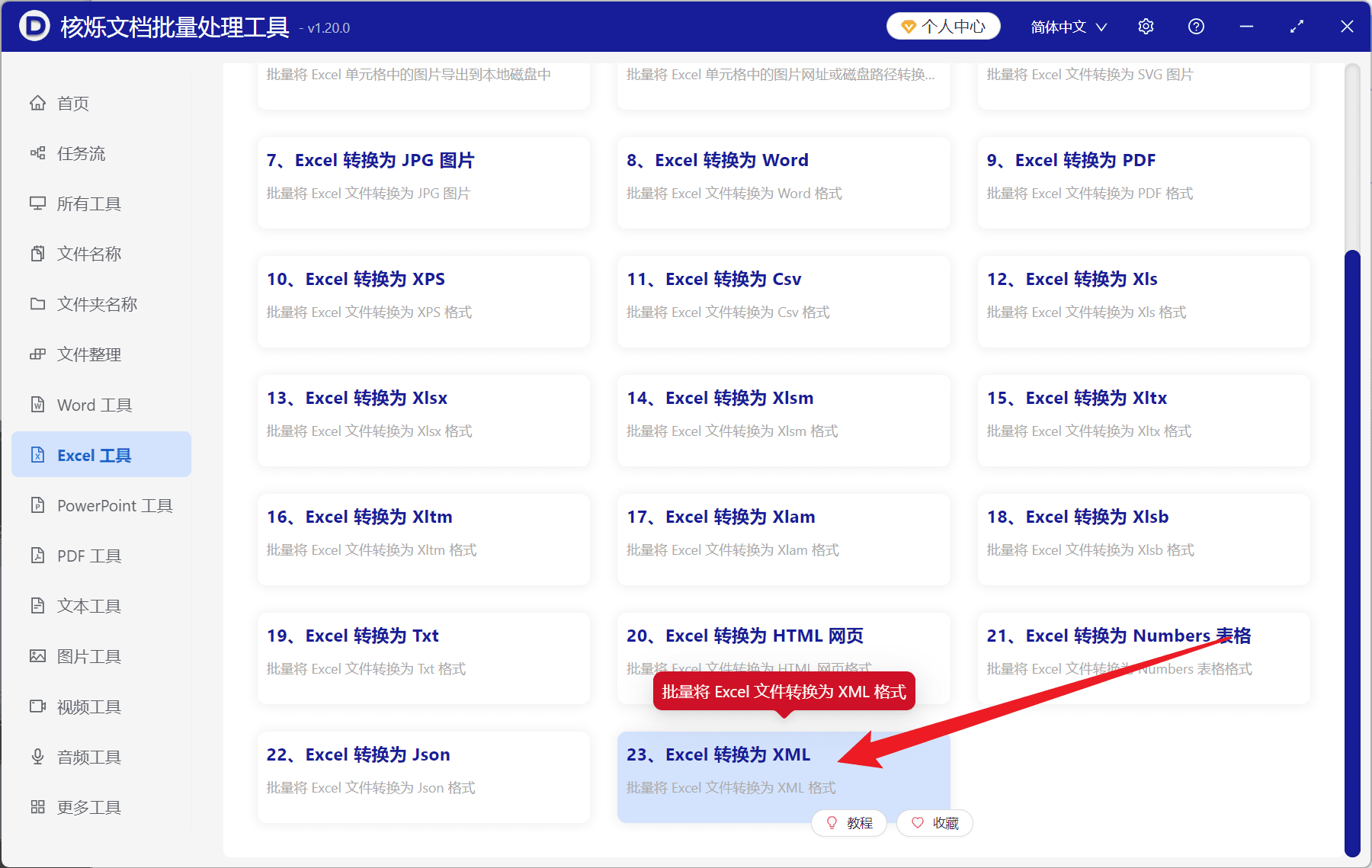Toggle favorite with the 收藏 heart button
This screenshot has width=1372, height=868.
(934, 823)
